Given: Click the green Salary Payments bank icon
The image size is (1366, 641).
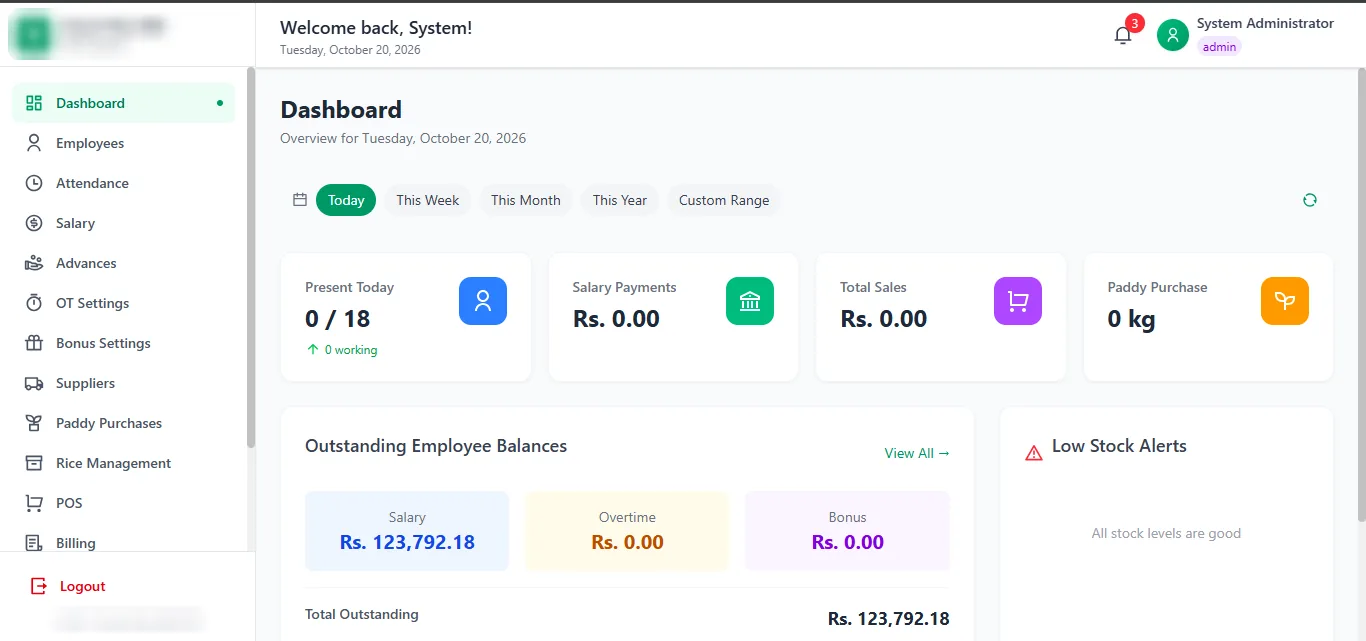Looking at the screenshot, I should coord(750,301).
